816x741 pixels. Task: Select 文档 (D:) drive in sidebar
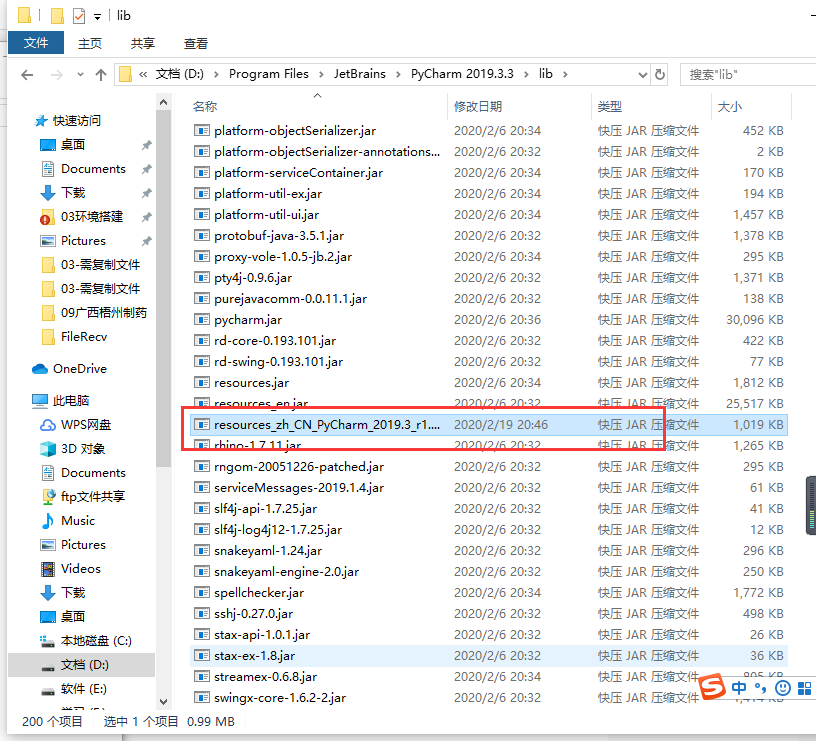[x=84, y=665]
